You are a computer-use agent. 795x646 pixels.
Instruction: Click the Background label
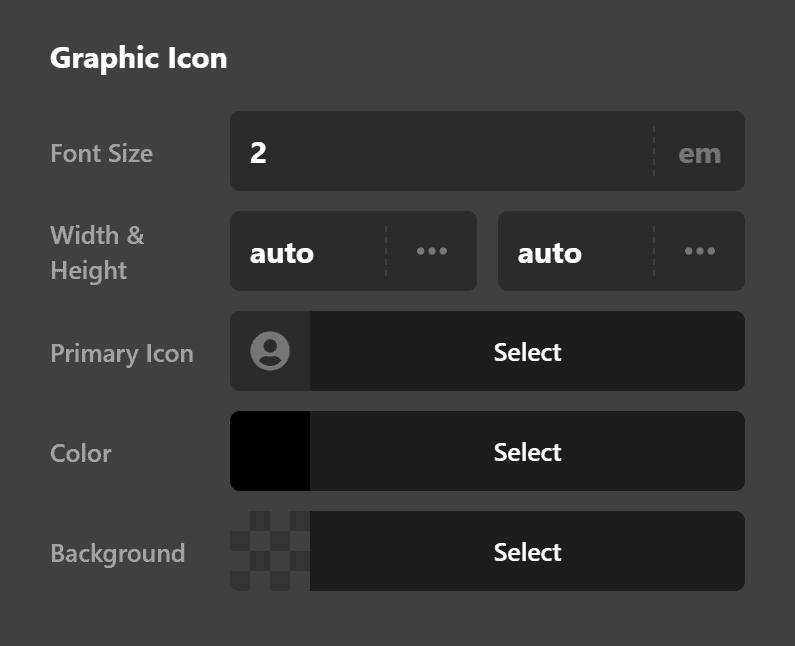[118, 553]
